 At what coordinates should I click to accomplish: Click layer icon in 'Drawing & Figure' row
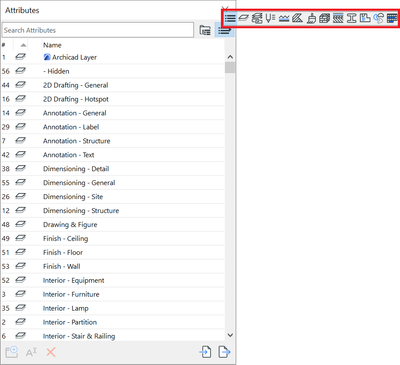[20, 224]
